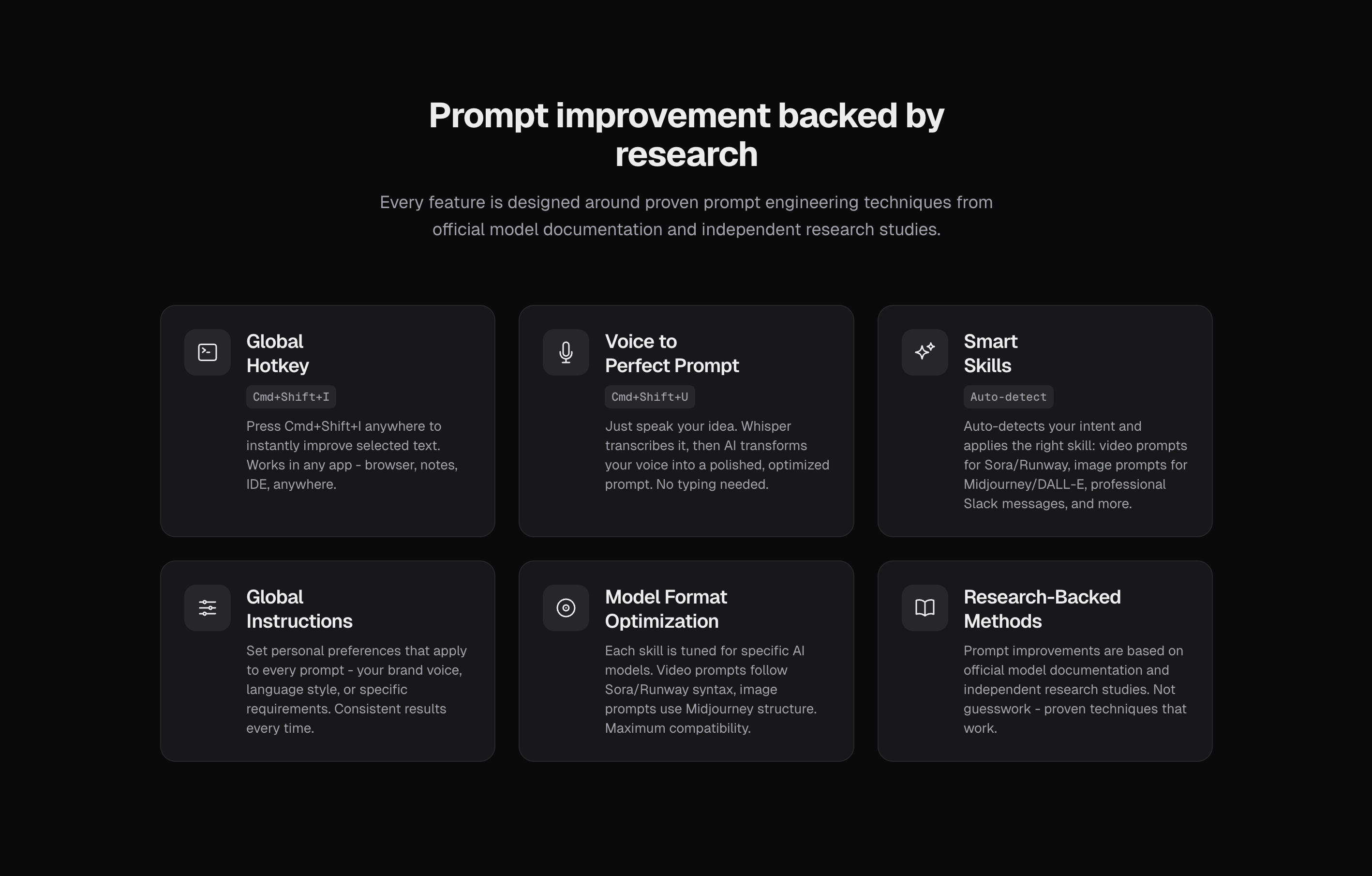Click the open book icon for Research-Backed Methods

(924, 607)
